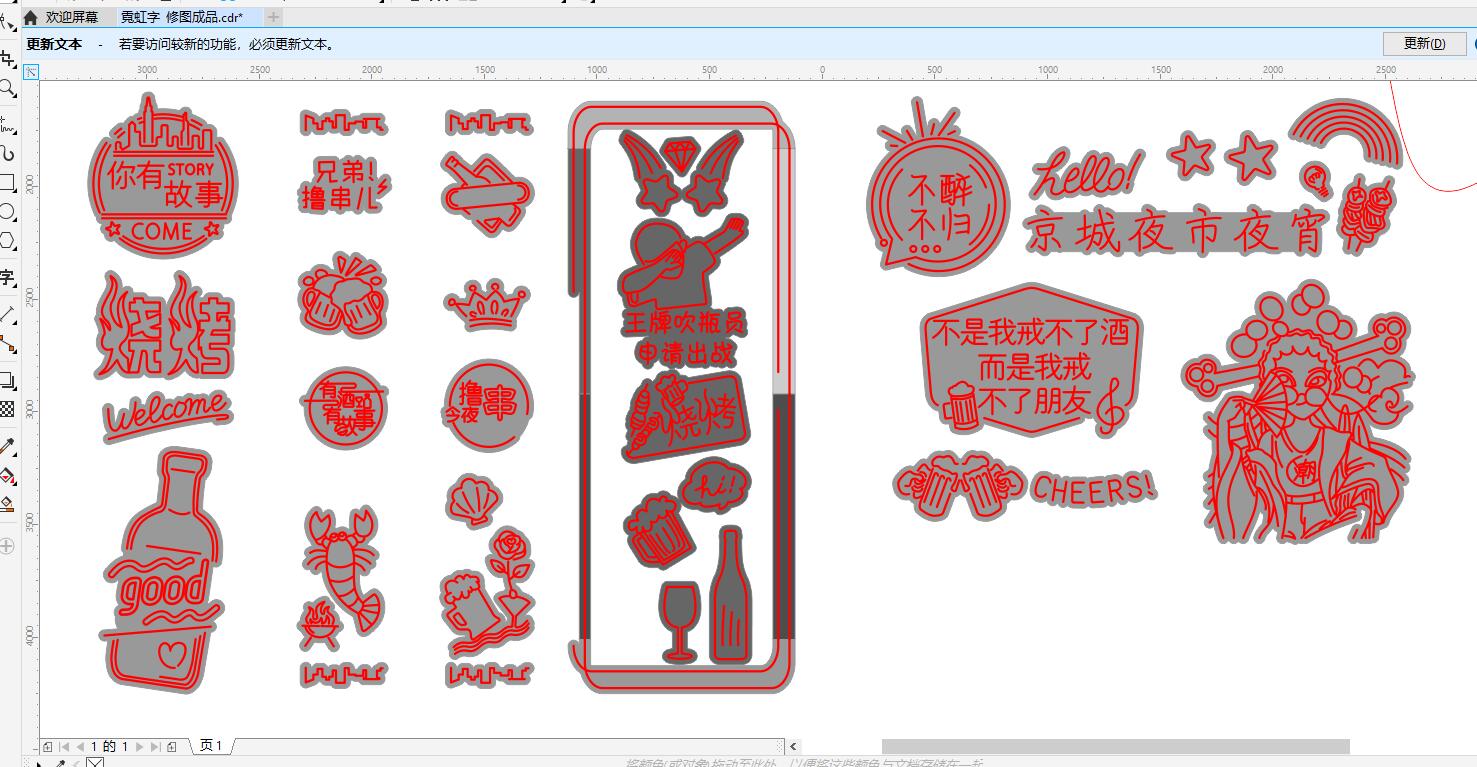The image size is (1477, 767).
Task: Add a page before the current page
Action: coord(48,746)
